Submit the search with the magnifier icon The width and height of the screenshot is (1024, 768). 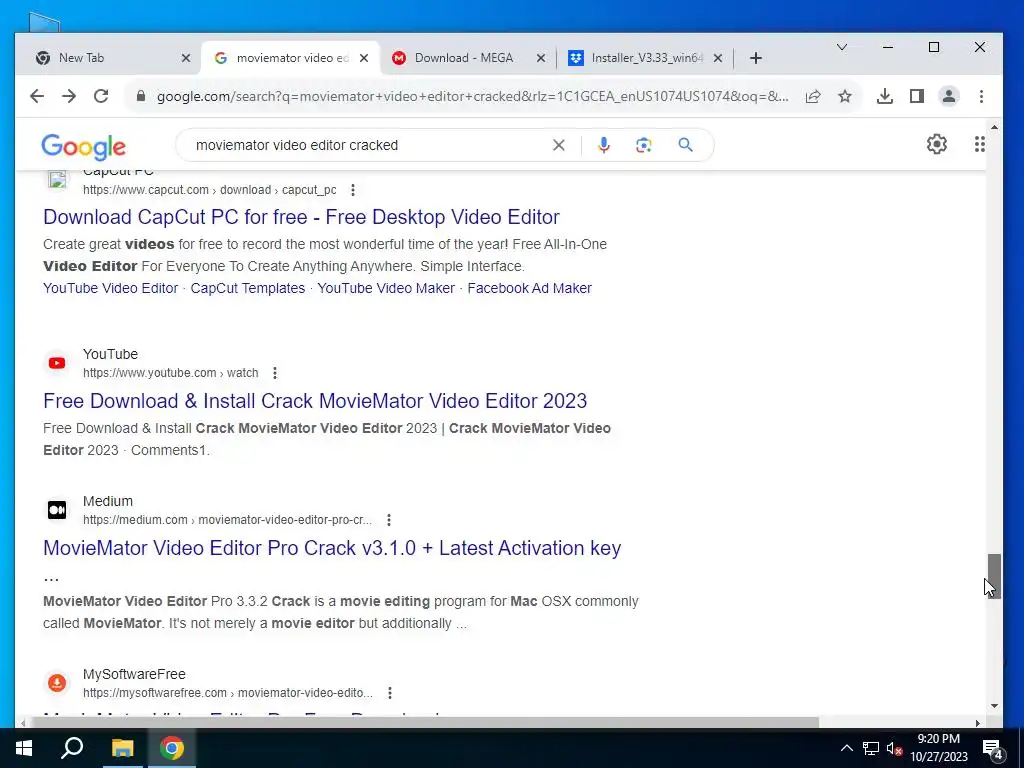(x=685, y=145)
